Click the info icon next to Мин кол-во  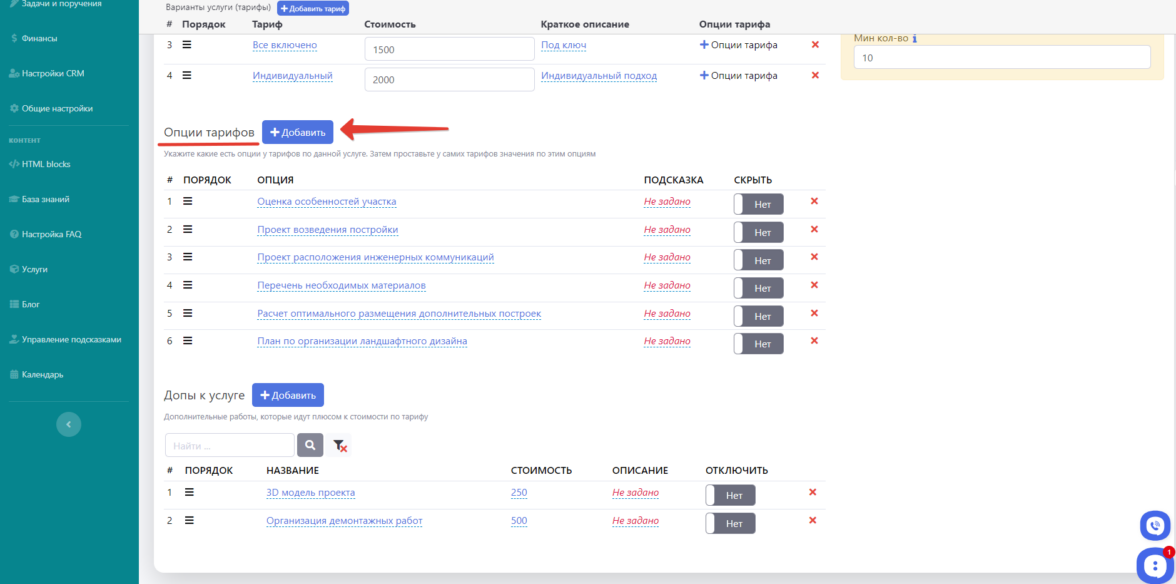tap(915, 39)
